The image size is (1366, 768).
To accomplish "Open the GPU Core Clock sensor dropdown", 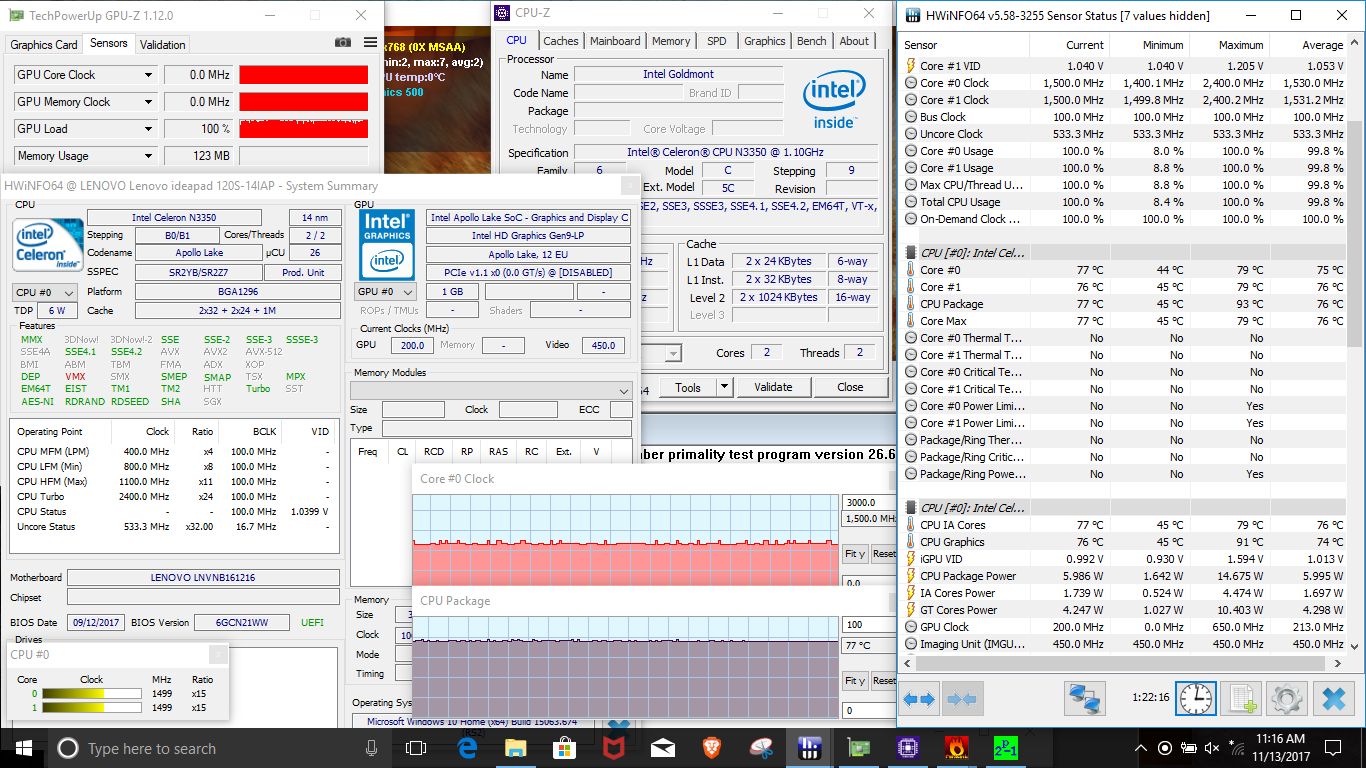I will point(149,75).
